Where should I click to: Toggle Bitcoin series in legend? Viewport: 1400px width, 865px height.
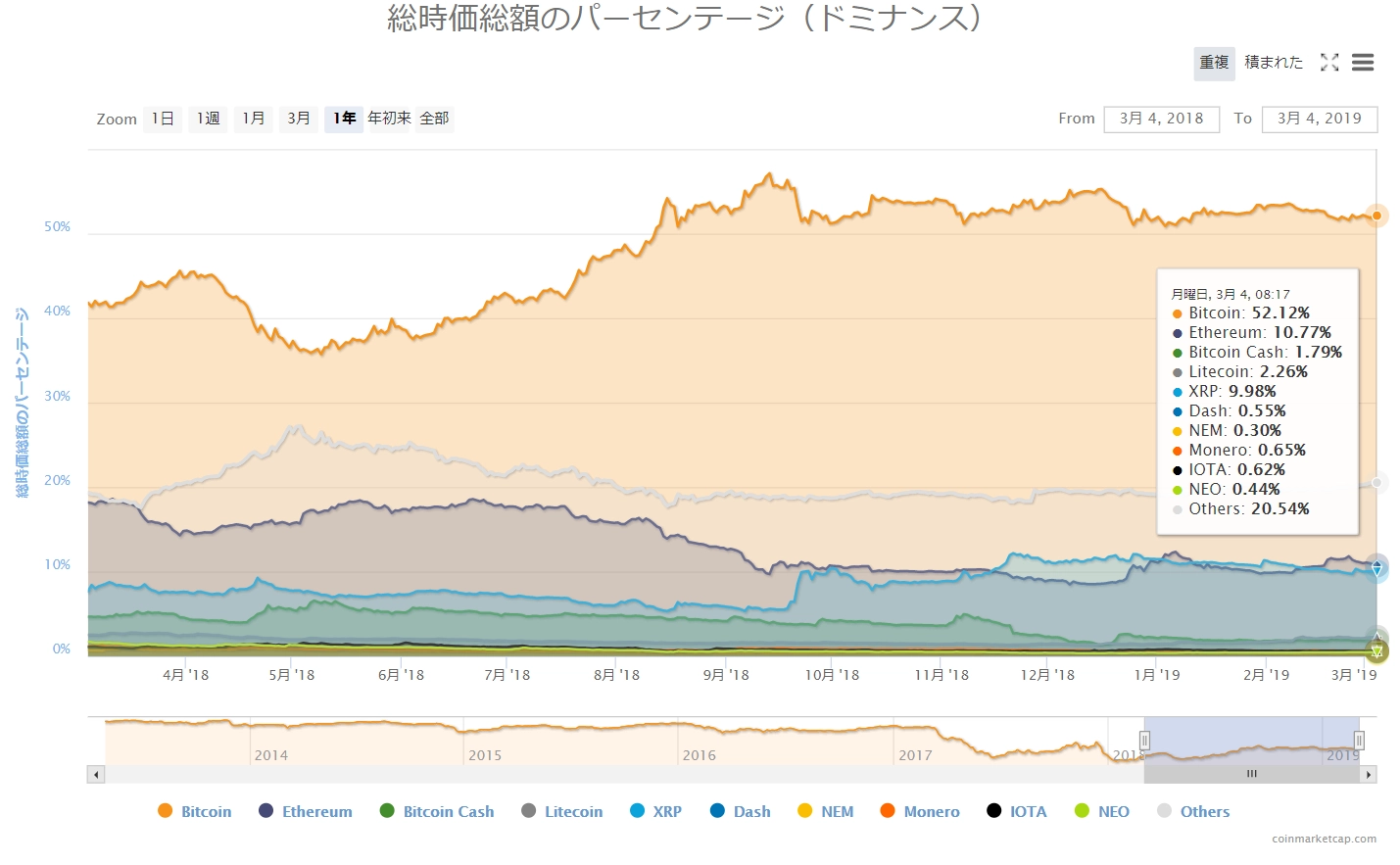(x=195, y=811)
